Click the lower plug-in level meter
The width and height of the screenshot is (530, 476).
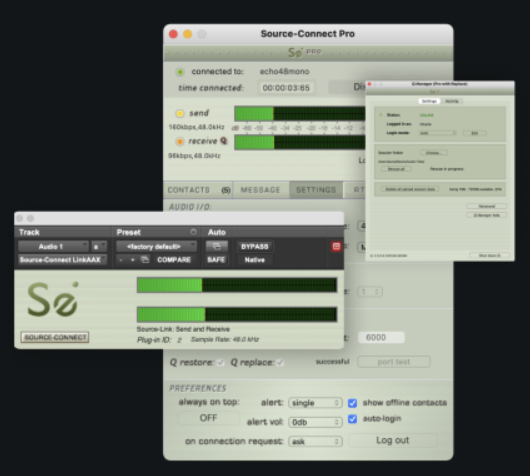point(237,314)
